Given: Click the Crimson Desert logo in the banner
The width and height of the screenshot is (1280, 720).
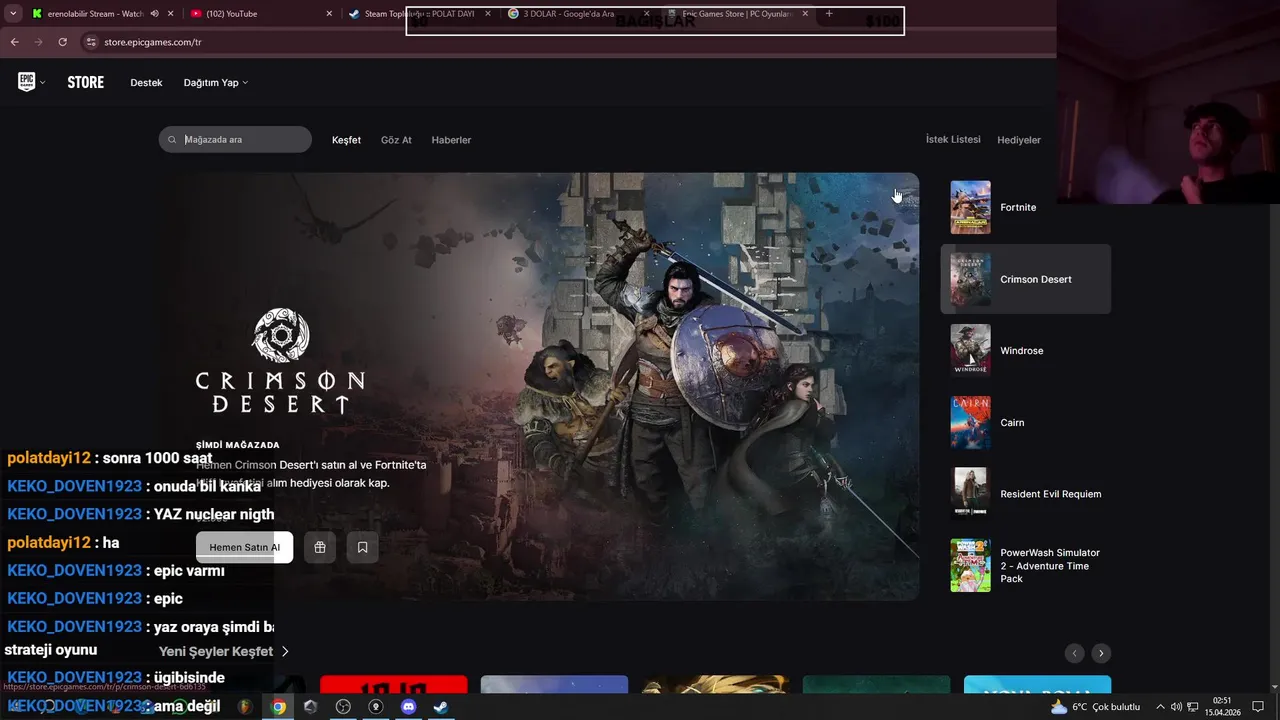Looking at the screenshot, I should click(280, 361).
